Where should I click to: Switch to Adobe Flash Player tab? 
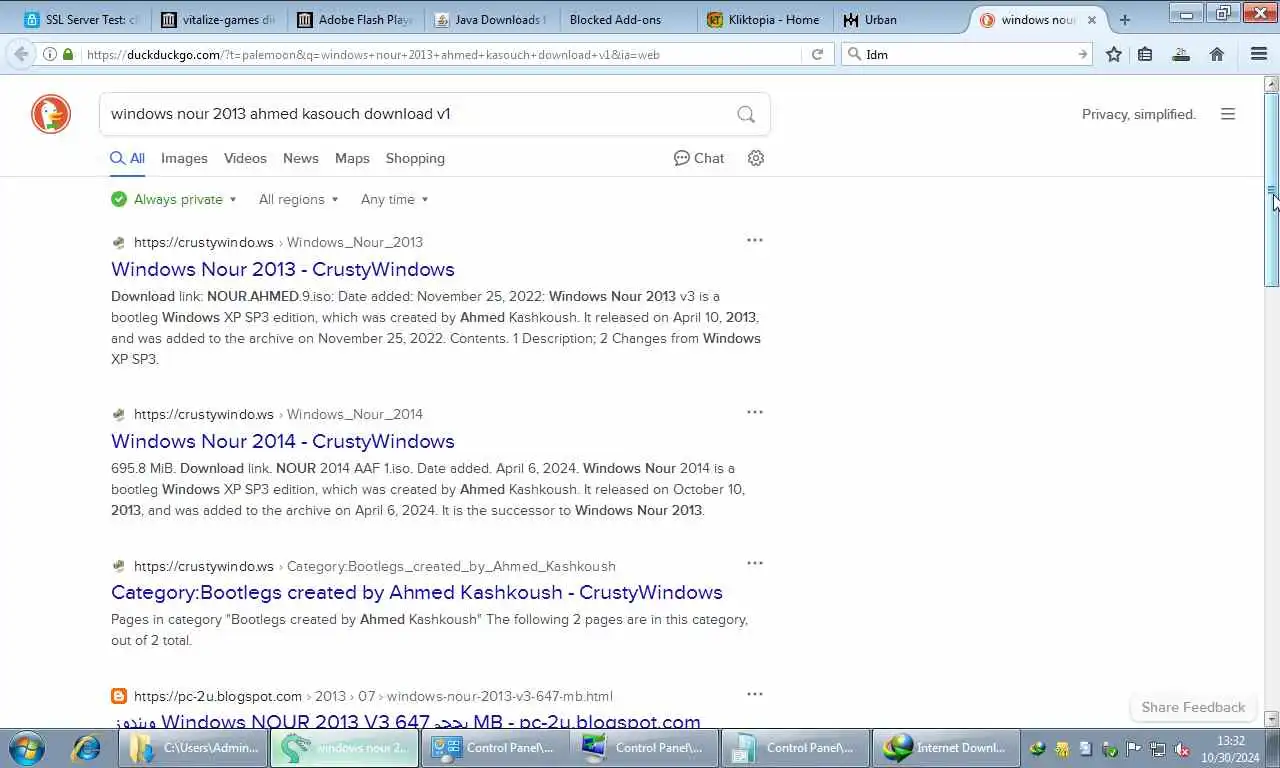pyautogui.click(x=354, y=19)
